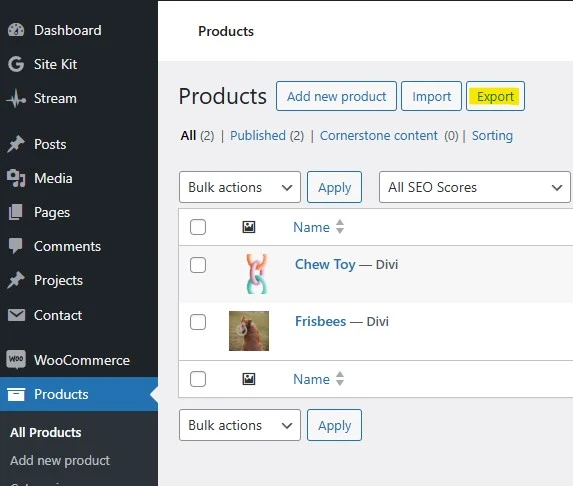Click the Add new product button

pos(336,96)
